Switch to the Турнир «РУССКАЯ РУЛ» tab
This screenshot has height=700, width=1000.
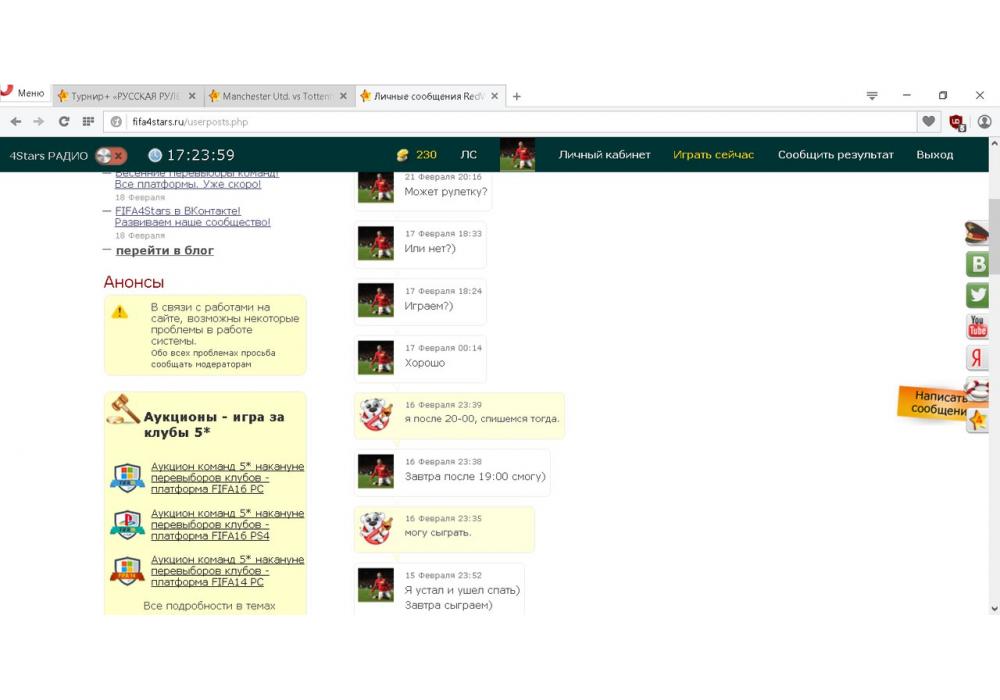coord(126,96)
